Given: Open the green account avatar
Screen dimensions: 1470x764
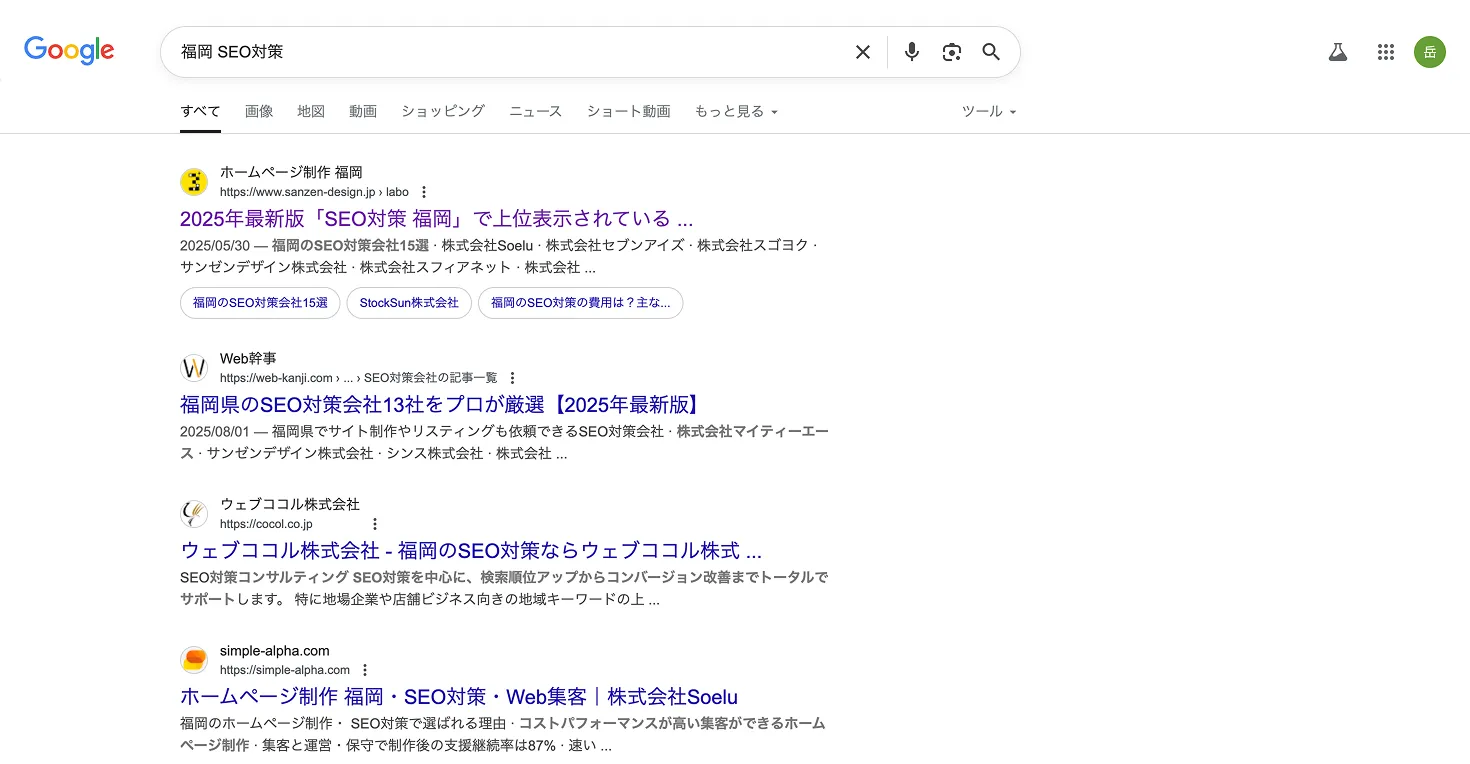Looking at the screenshot, I should point(1429,52).
